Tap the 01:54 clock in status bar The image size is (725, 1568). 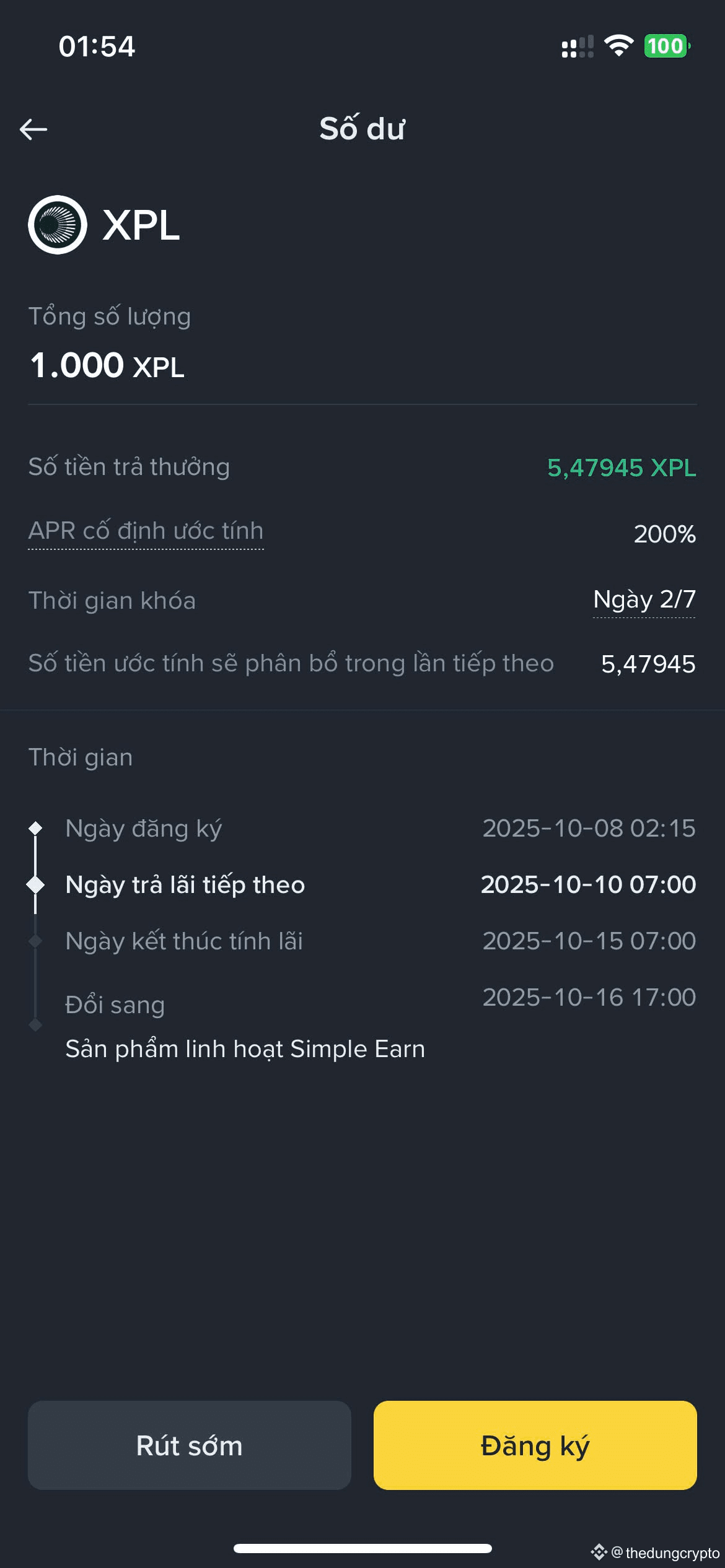(x=97, y=46)
